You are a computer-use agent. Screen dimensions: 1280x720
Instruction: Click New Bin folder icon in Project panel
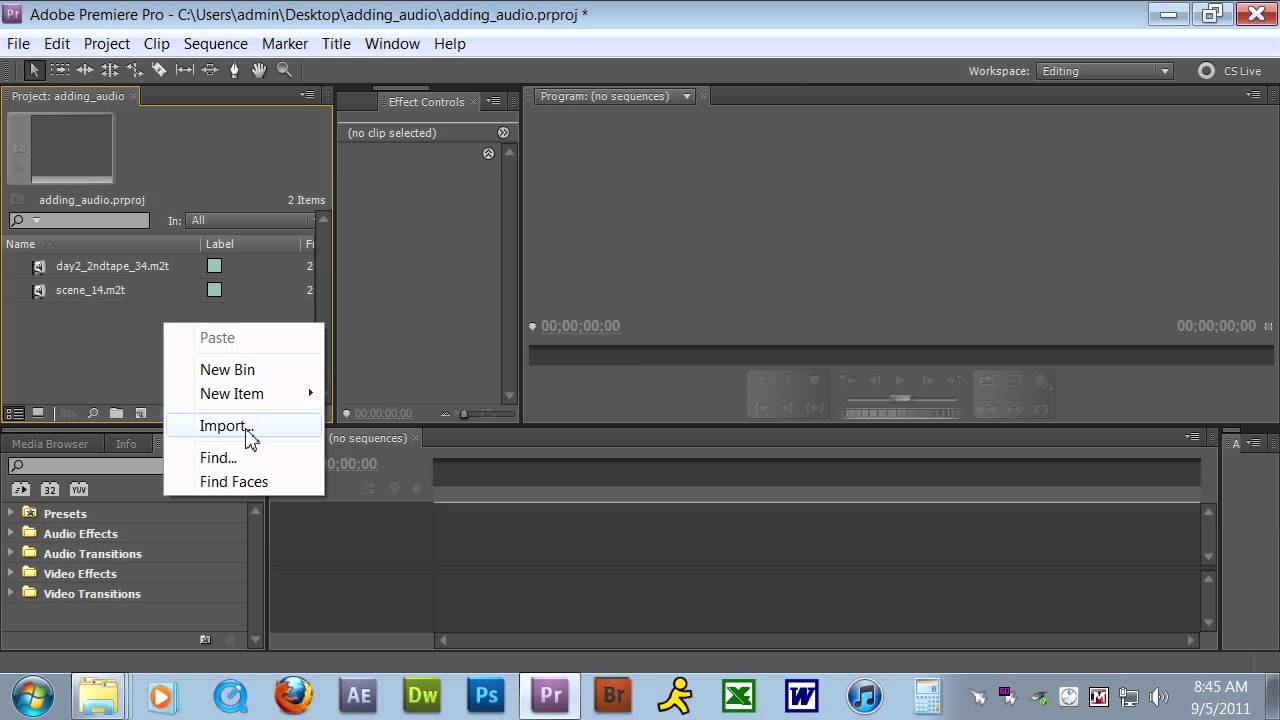[117, 413]
